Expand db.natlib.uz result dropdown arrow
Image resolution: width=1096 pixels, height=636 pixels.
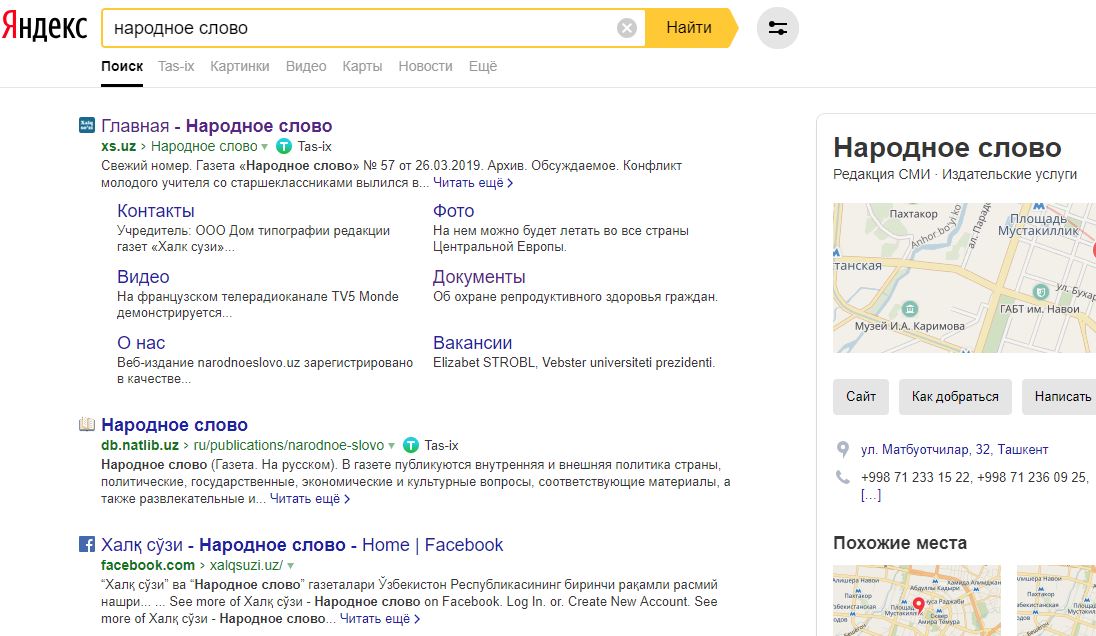click(x=391, y=446)
